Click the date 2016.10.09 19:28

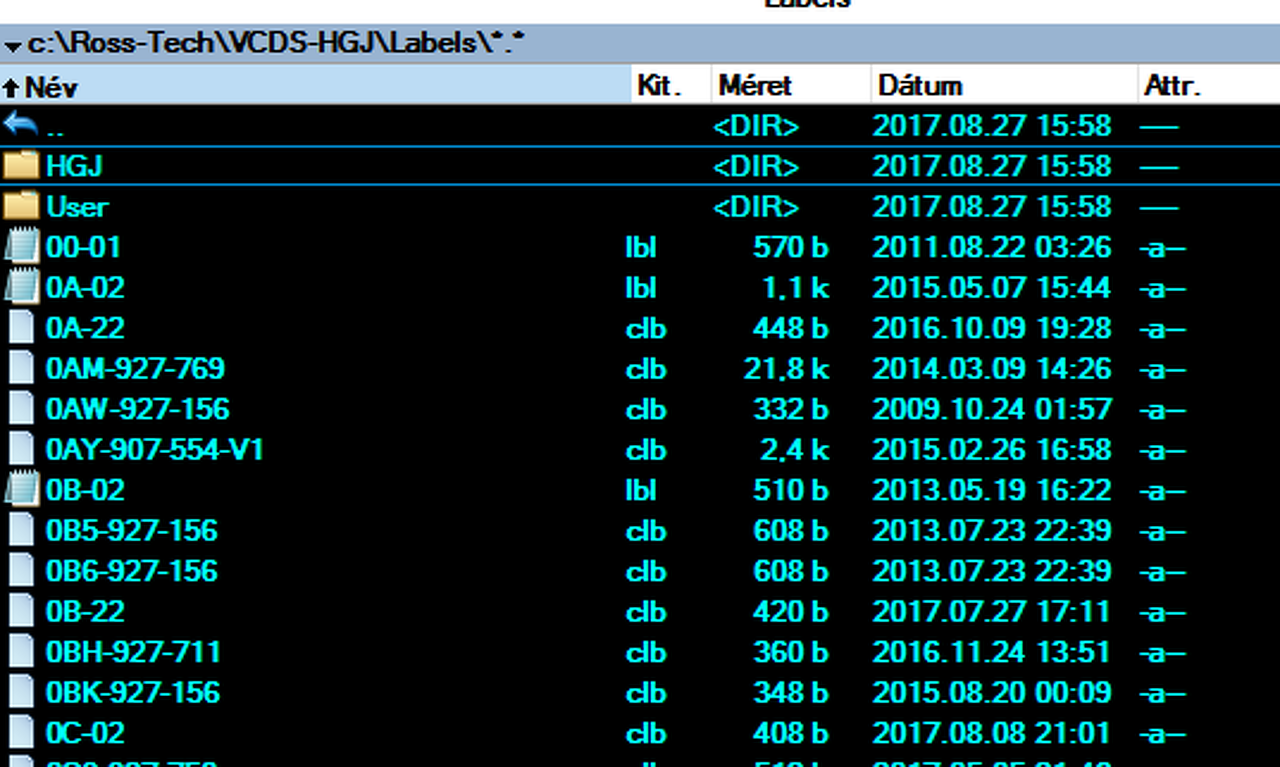pos(992,328)
